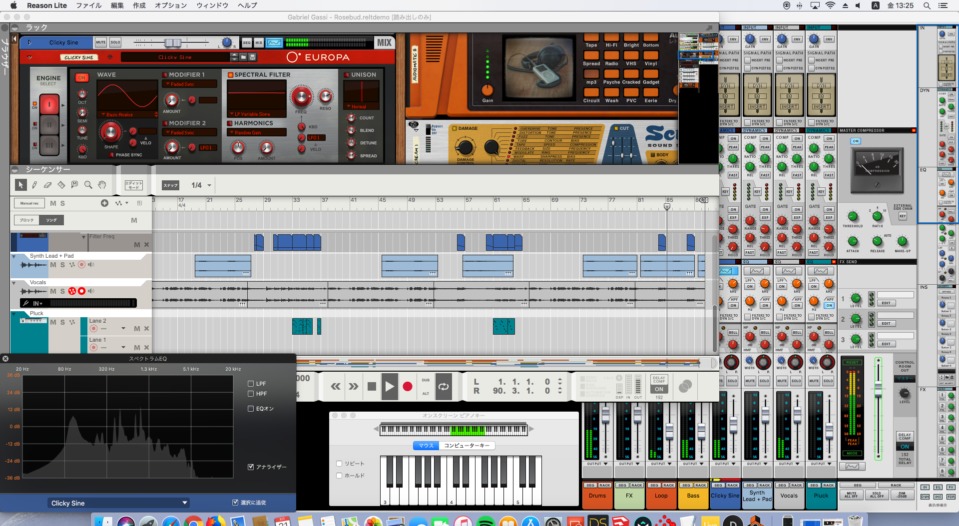This screenshot has width=959, height=526.
Task: Select the arrow selection tool in sequencer
Action: [x=20, y=185]
